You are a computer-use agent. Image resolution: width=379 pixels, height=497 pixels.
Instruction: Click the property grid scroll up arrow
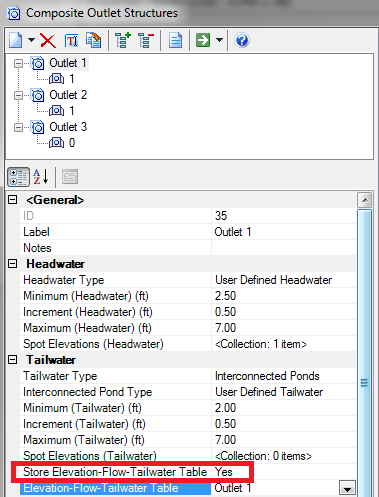364,200
